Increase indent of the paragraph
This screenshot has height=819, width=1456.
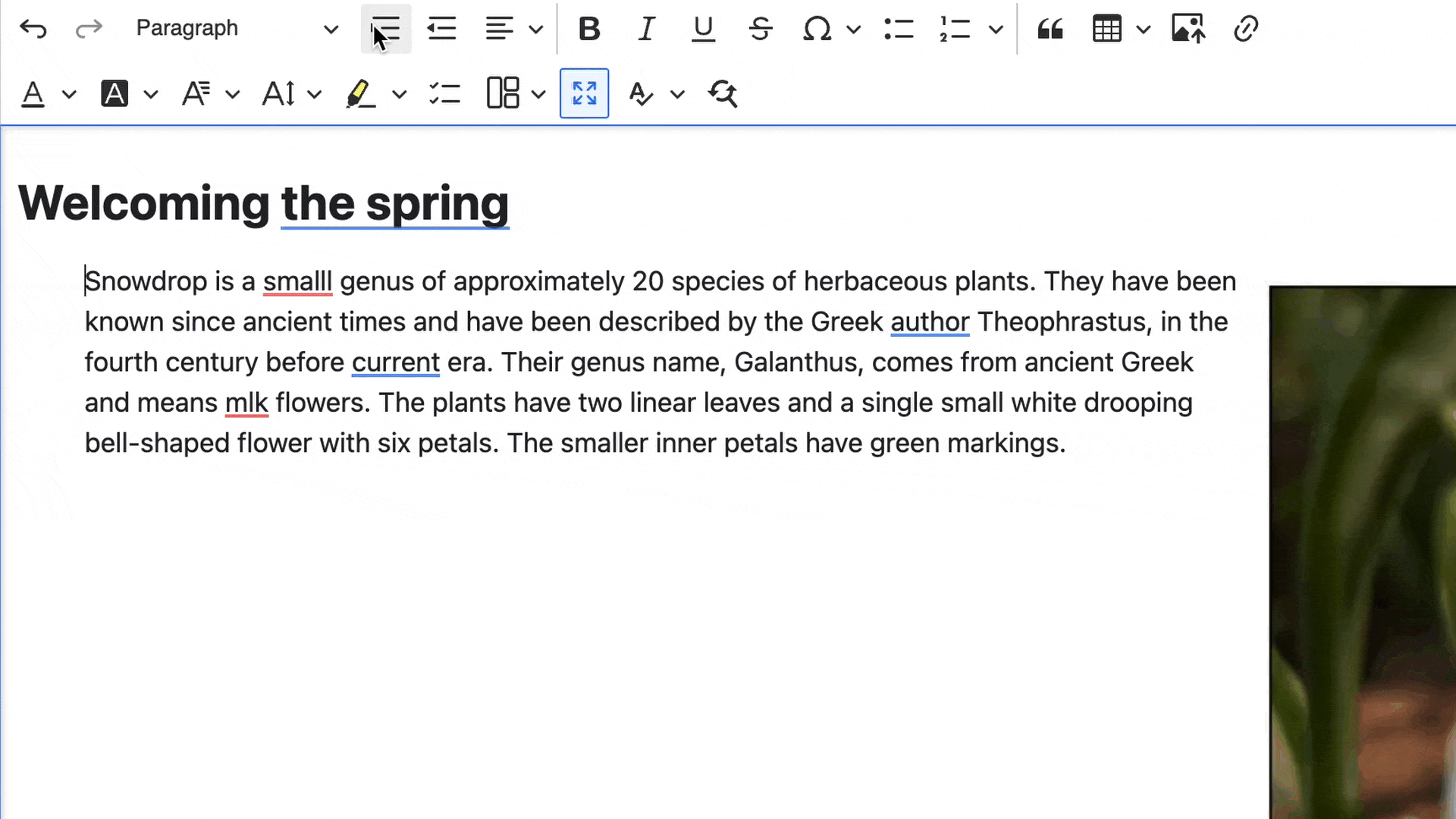(x=386, y=29)
